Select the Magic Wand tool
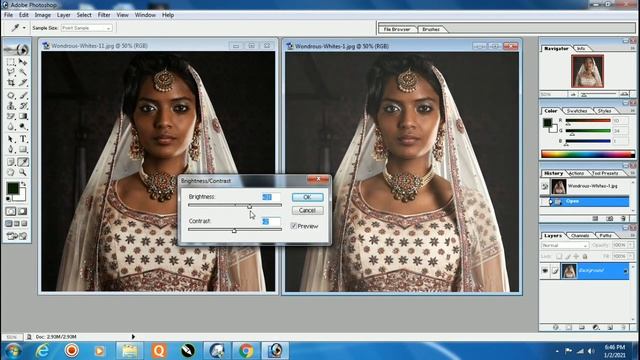Screen dimensions: 640x360 (23, 72)
